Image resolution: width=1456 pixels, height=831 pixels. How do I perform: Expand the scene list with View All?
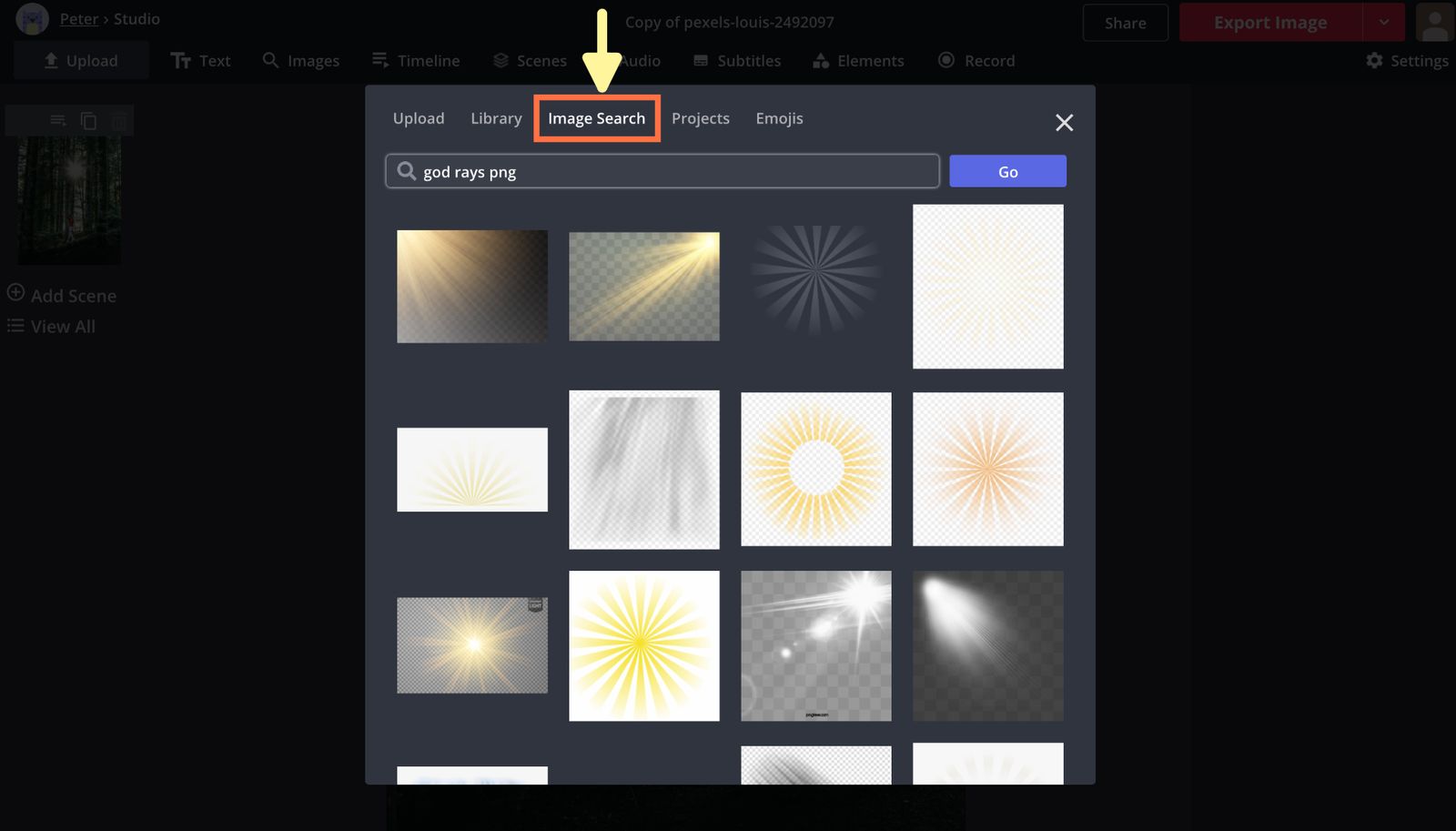point(51,326)
